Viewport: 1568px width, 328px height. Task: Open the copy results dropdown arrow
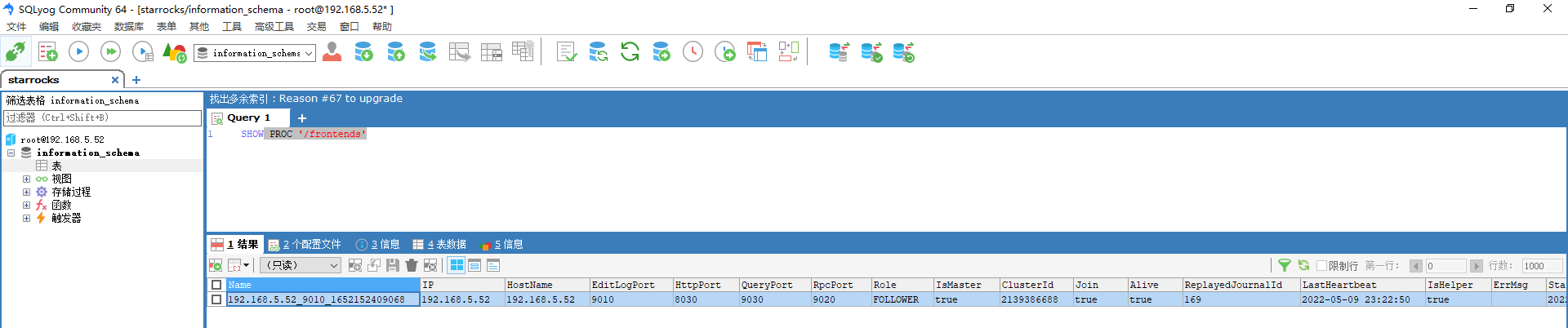tap(246, 265)
